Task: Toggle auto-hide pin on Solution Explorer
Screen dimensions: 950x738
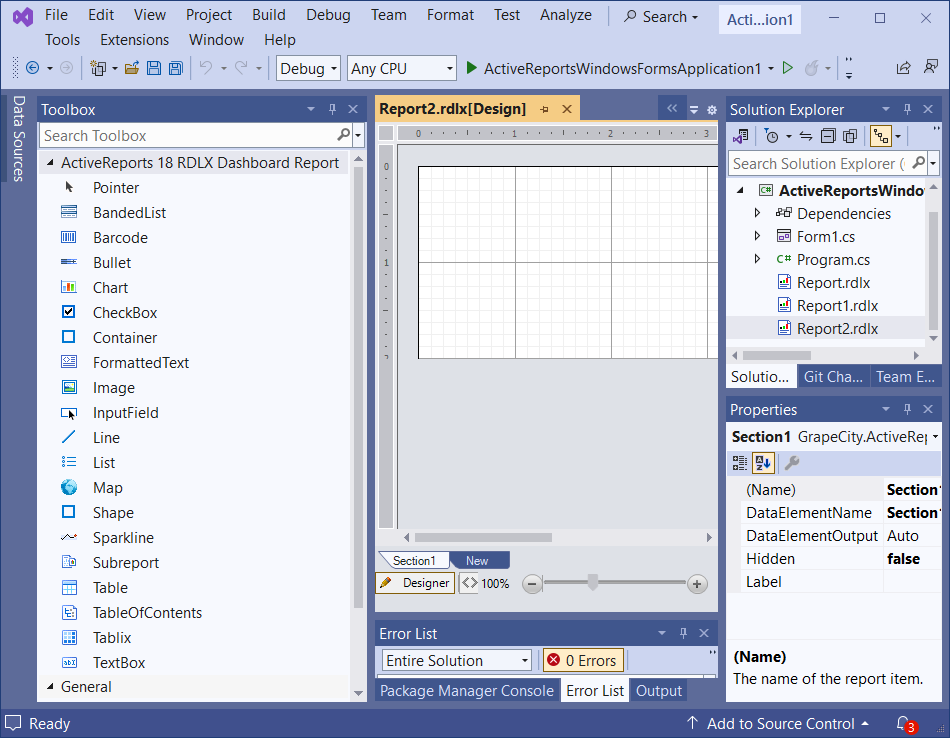Action: click(907, 109)
